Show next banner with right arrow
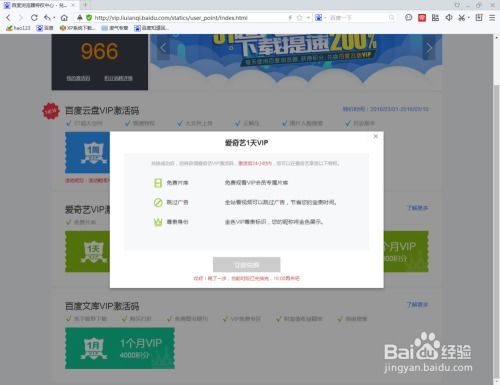 429,48
